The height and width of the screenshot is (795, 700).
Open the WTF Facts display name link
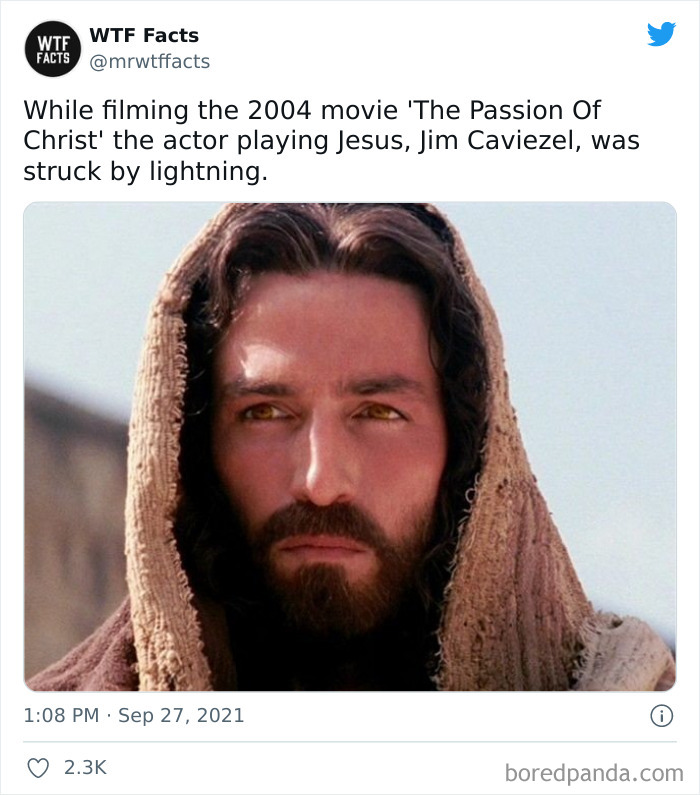click(x=144, y=35)
